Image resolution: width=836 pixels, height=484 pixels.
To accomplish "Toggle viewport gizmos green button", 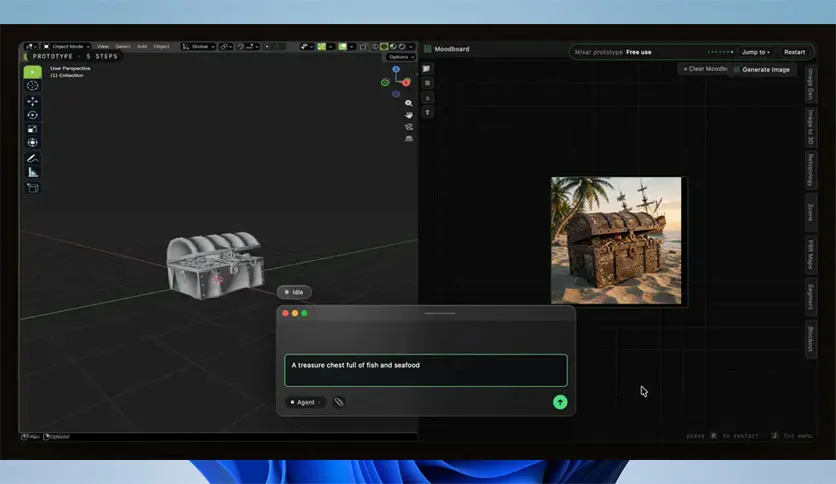I will (321, 46).
